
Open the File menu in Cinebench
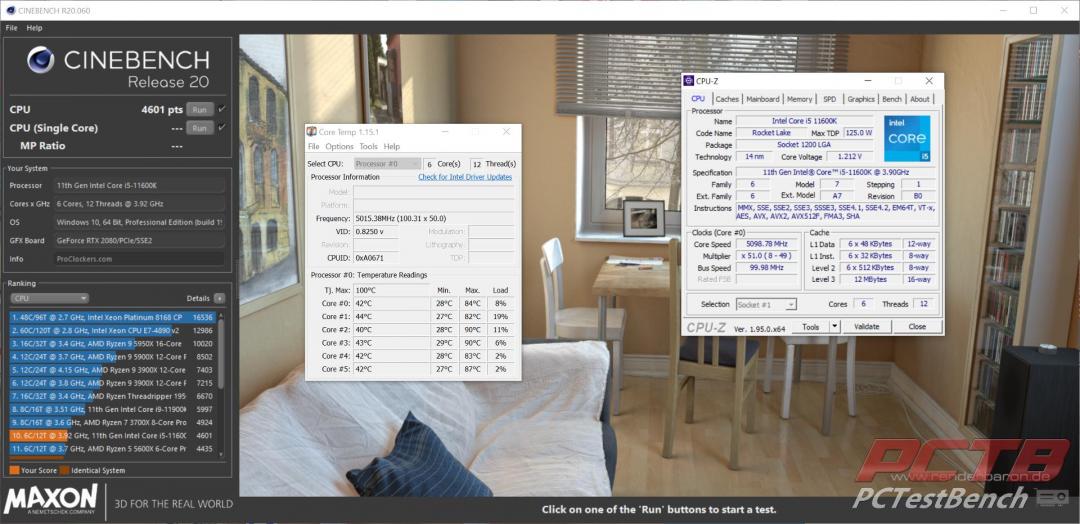point(11,28)
